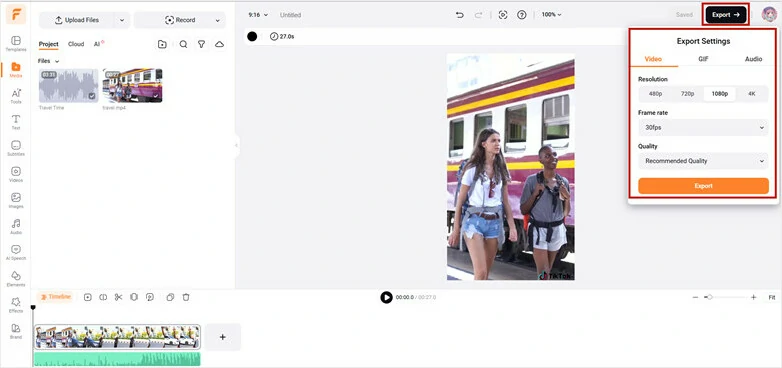Delete the selected clip with trash icon
The width and height of the screenshot is (782, 368).
186,297
